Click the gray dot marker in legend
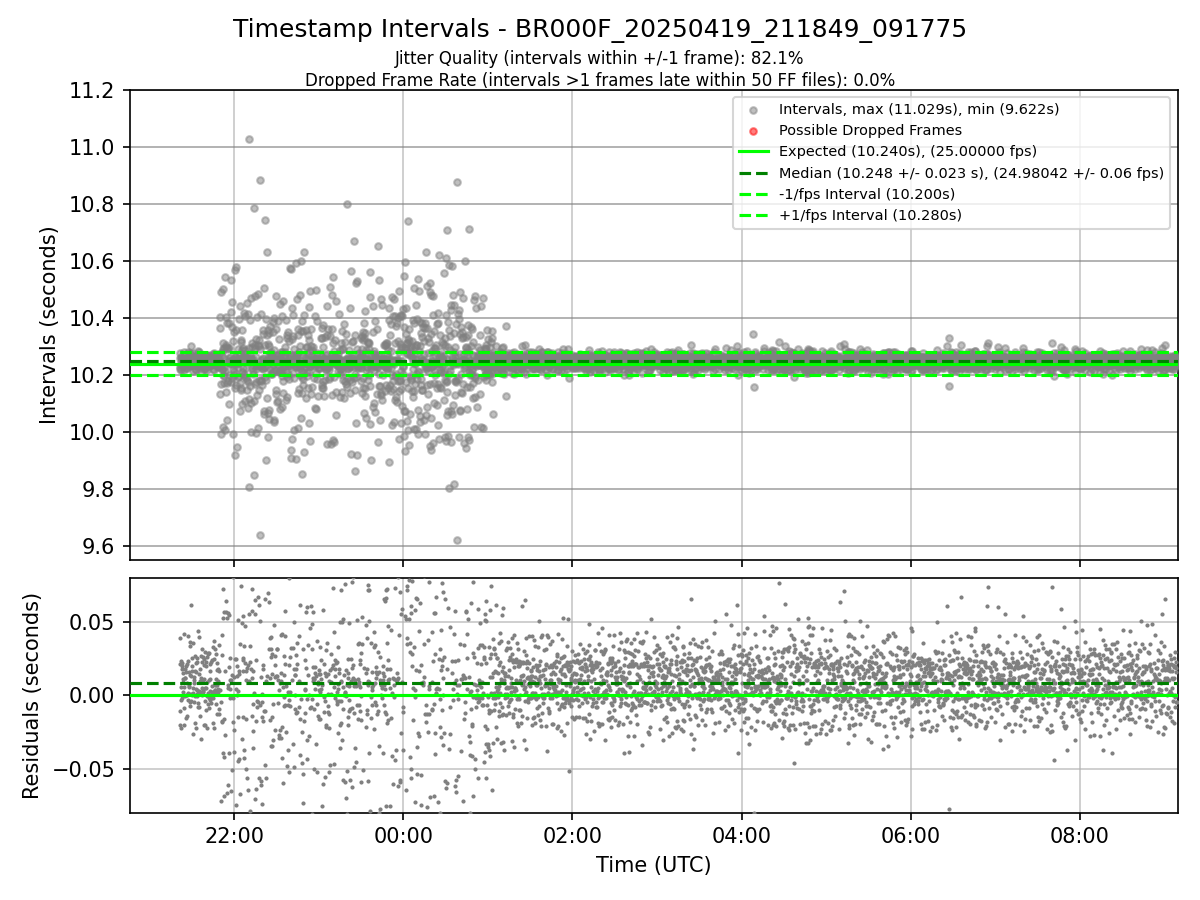 click(754, 110)
